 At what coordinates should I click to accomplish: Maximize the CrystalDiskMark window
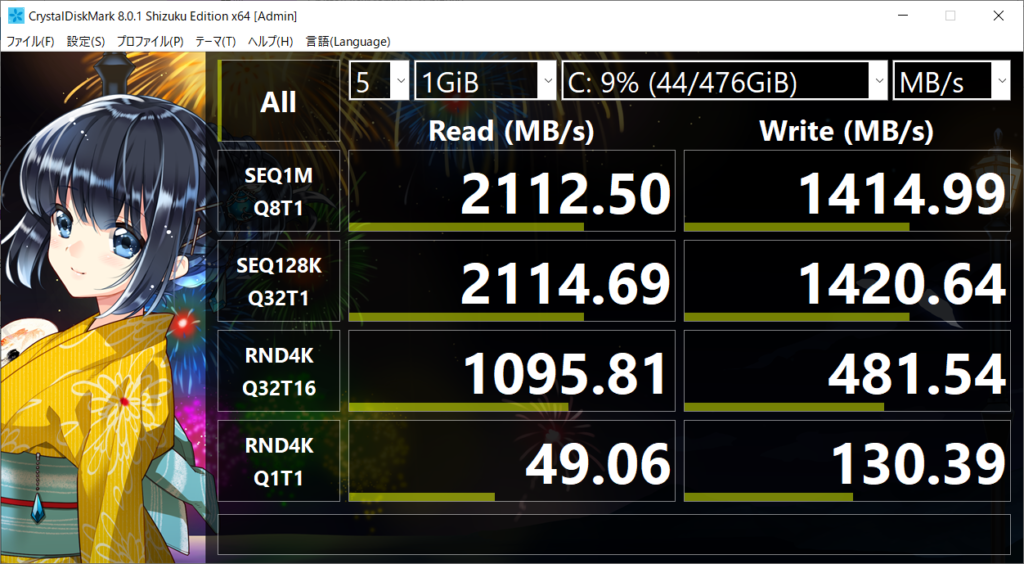click(951, 16)
